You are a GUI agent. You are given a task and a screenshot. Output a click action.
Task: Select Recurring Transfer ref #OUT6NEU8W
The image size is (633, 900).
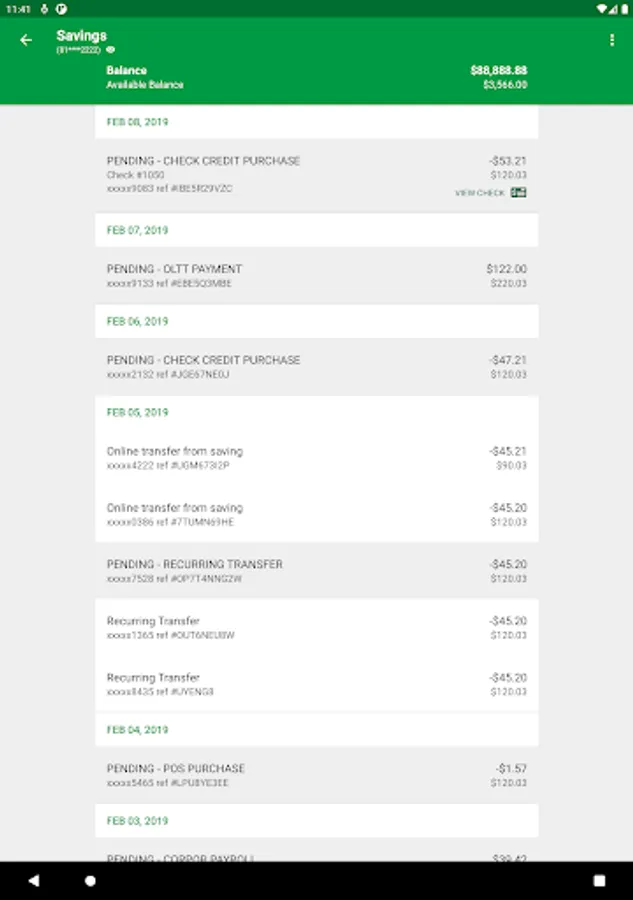pos(316,627)
